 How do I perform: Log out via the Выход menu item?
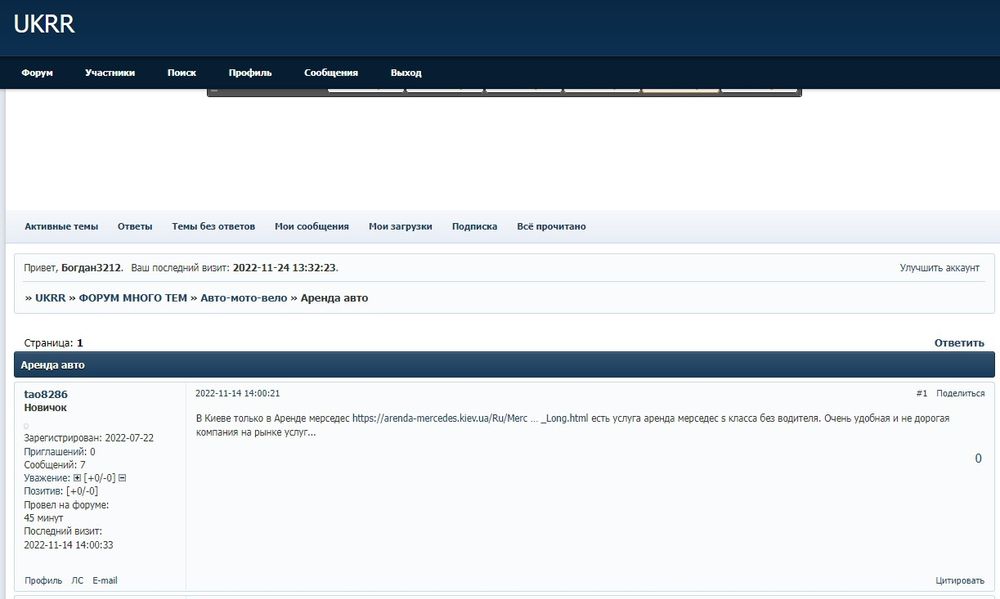click(x=406, y=73)
